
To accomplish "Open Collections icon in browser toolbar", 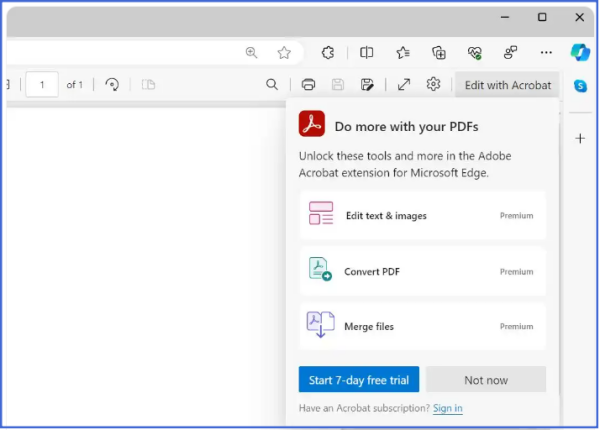I will [438, 53].
